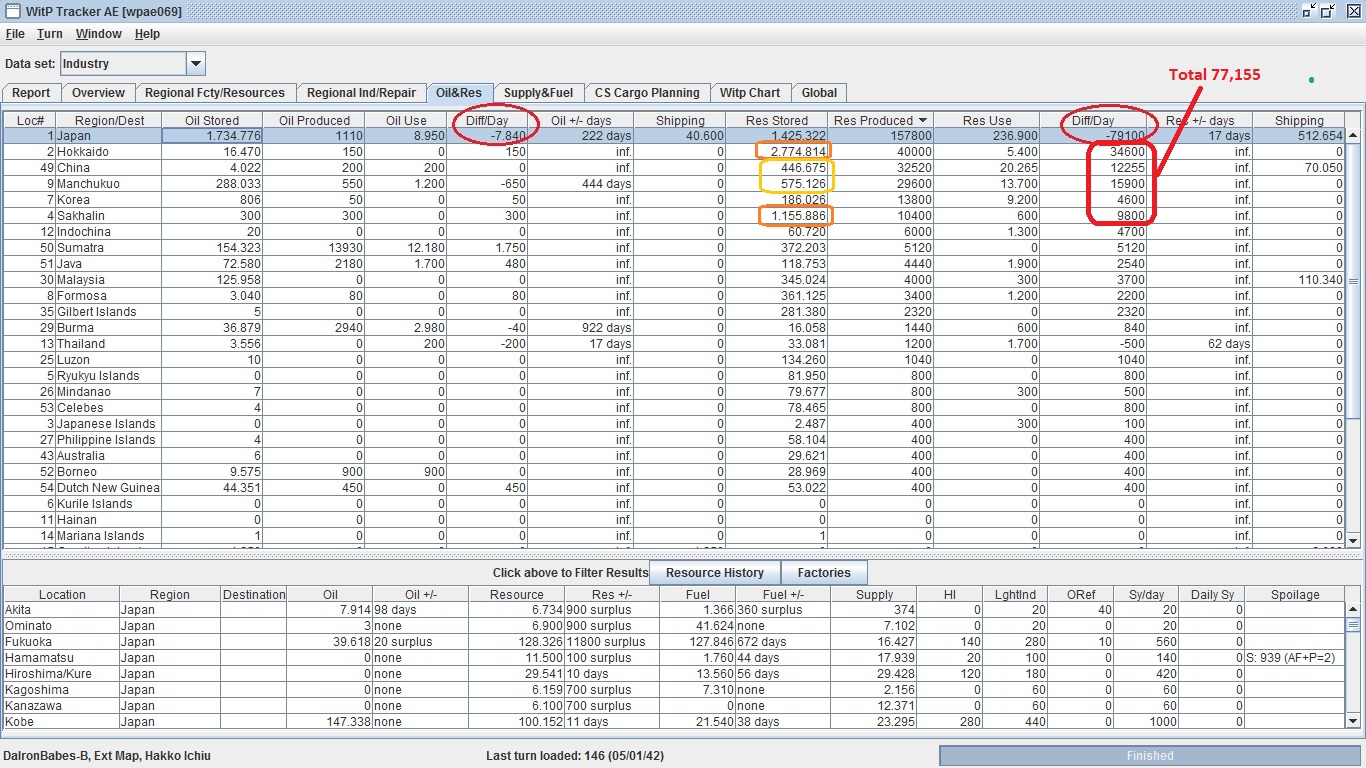Open the Window menu
This screenshot has width=1366, height=768.
pyautogui.click(x=99, y=34)
